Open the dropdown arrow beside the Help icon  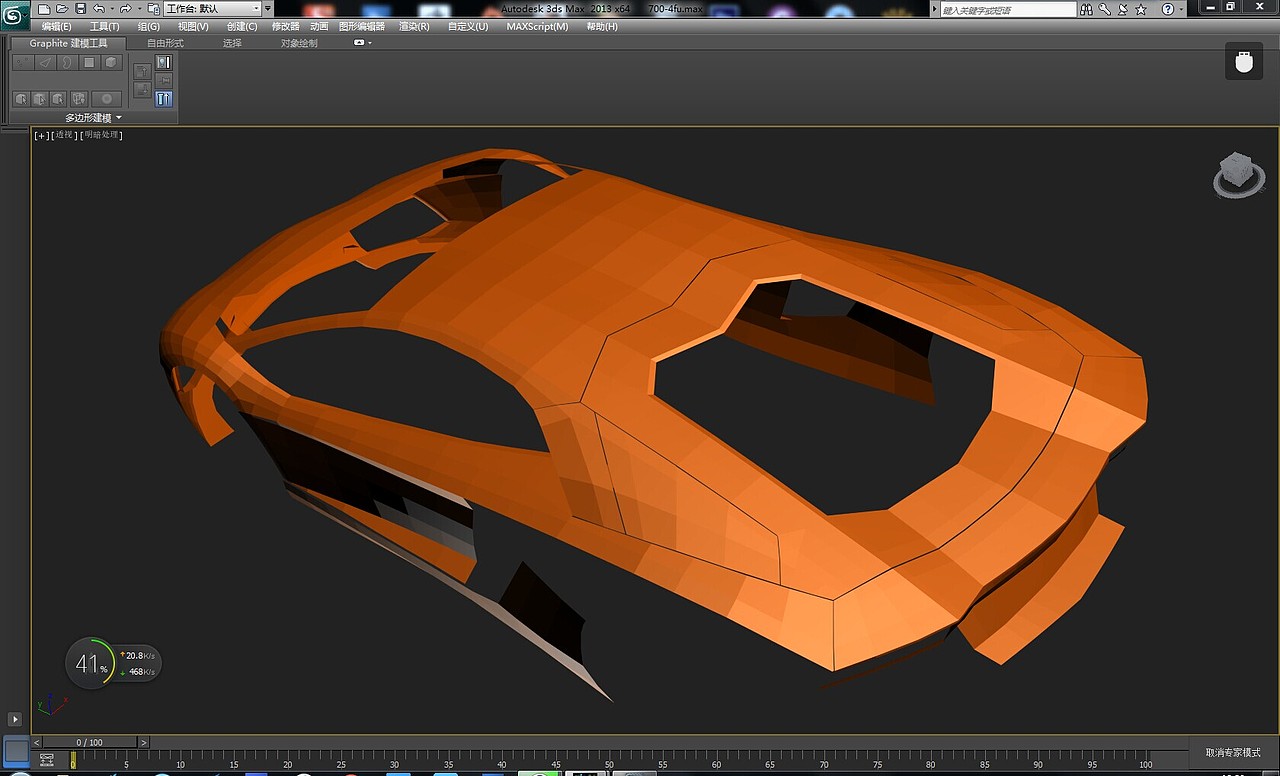(x=1181, y=9)
